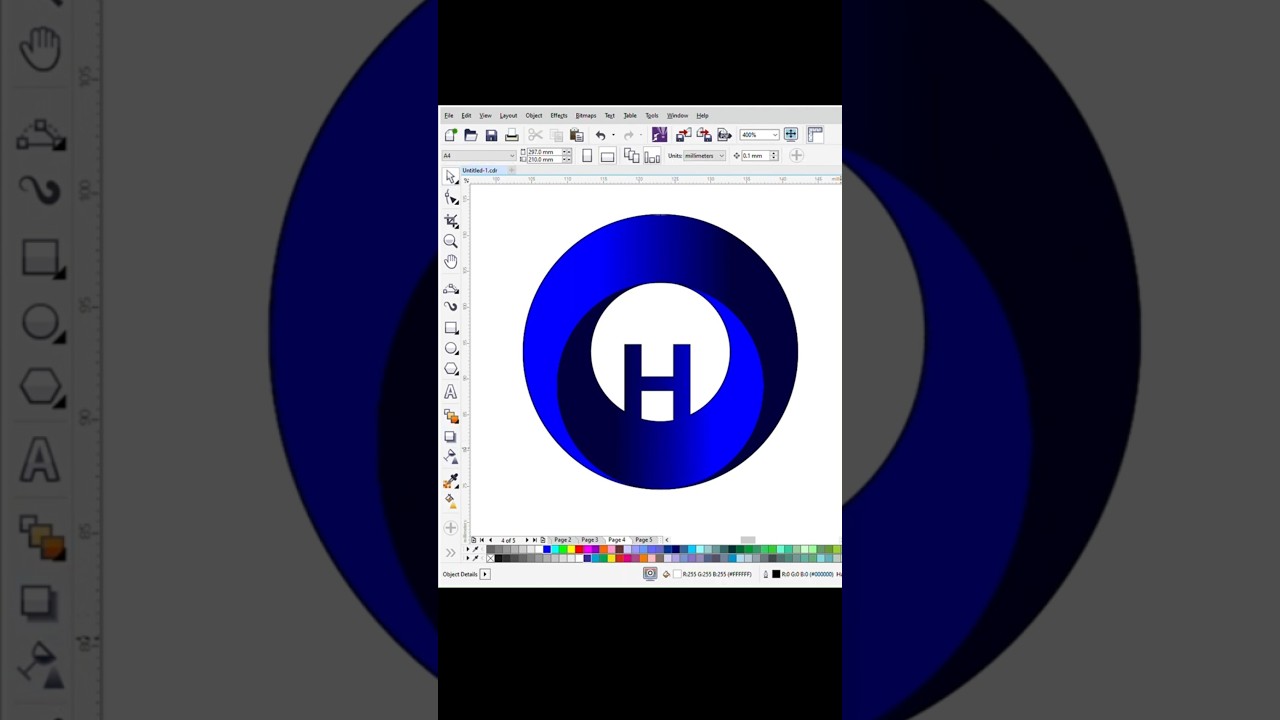Undo the last action
Image resolution: width=1280 pixels, height=720 pixels.
click(x=600, y=135)
